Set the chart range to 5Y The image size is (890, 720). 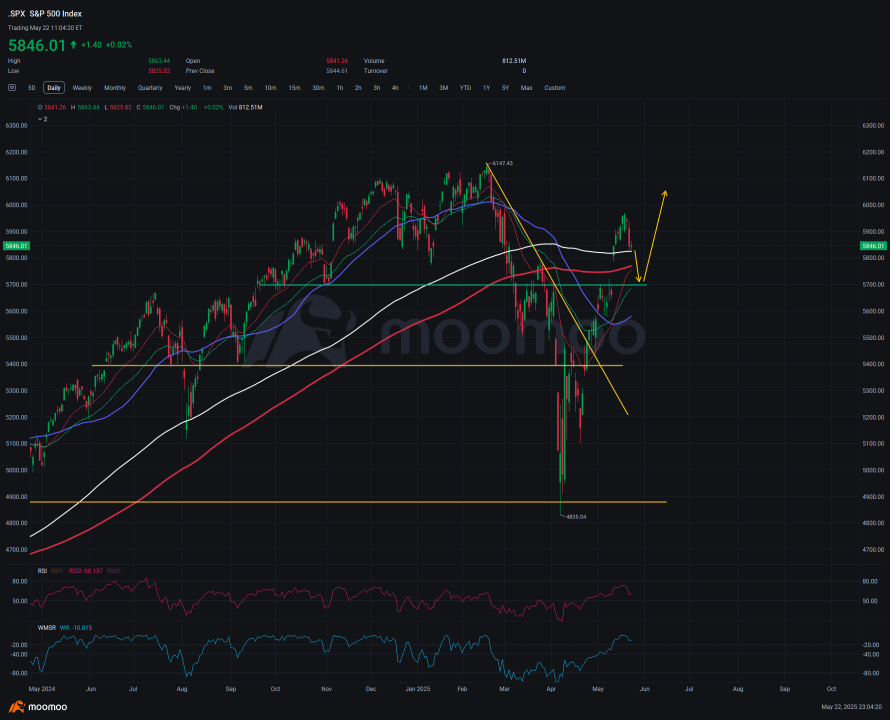pos(506,88)
